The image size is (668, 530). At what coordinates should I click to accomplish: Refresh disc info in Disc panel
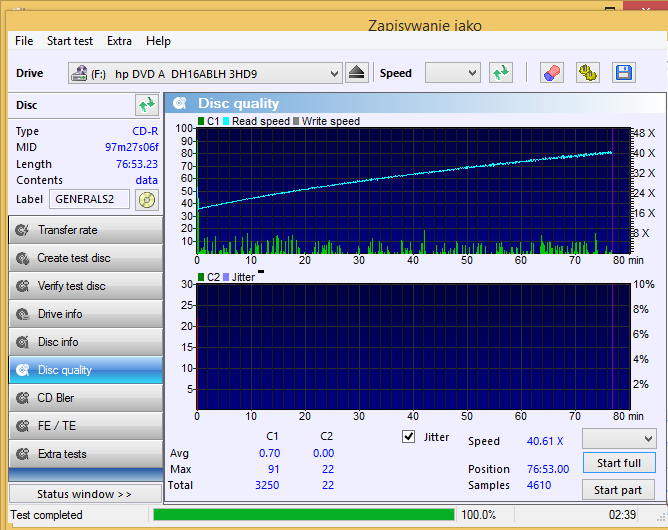[x=147, y=105]
